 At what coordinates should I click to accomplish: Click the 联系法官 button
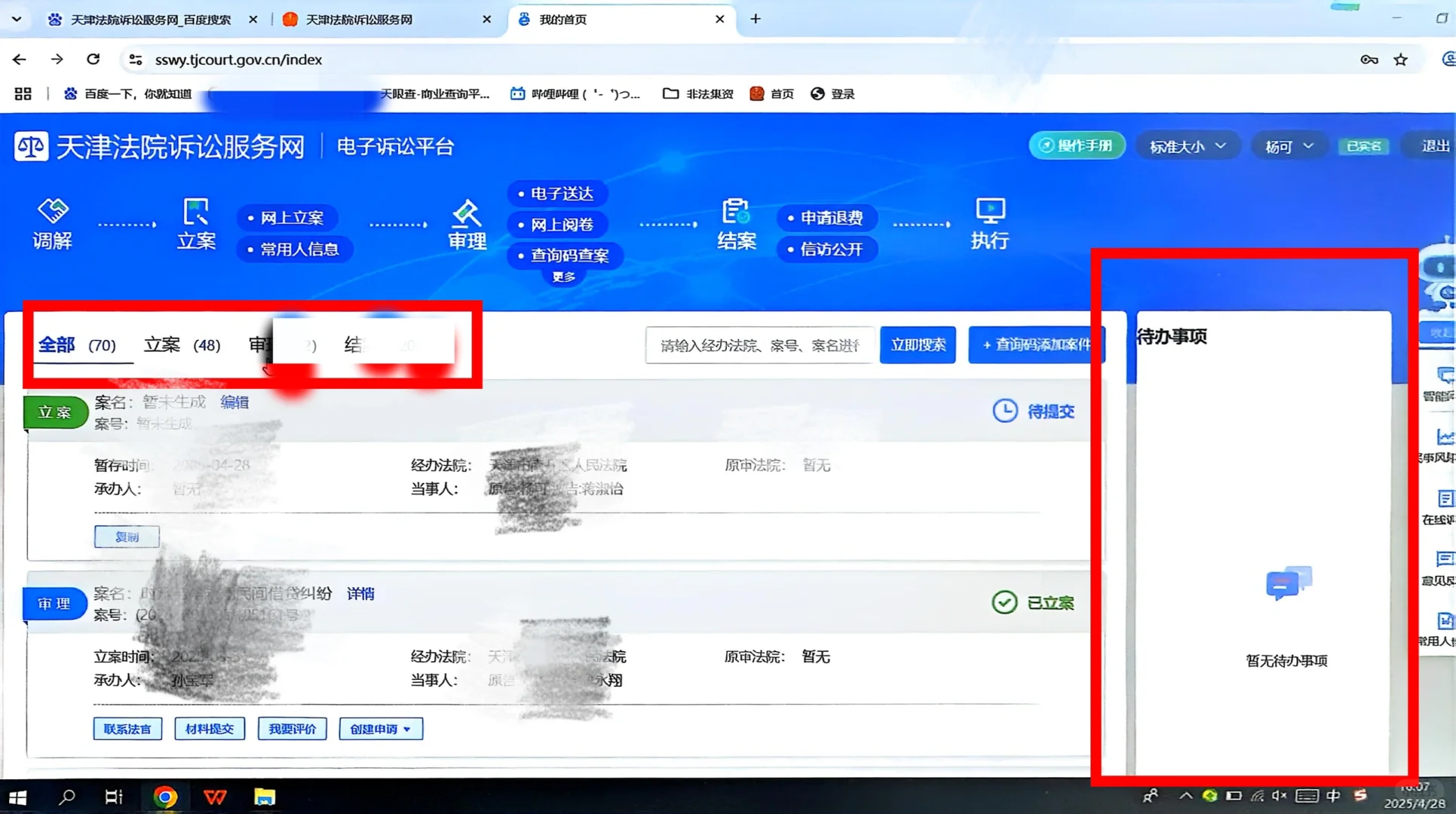pyautogui.click(x=127, y=729)
